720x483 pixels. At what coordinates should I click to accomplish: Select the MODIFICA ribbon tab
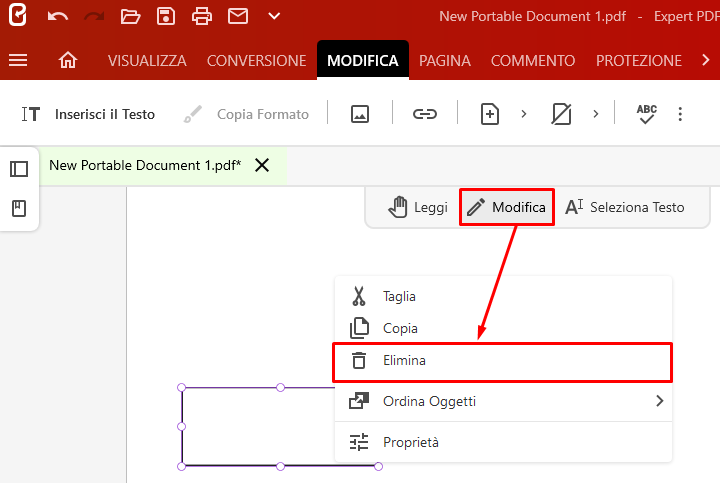[x=363, y=60]
